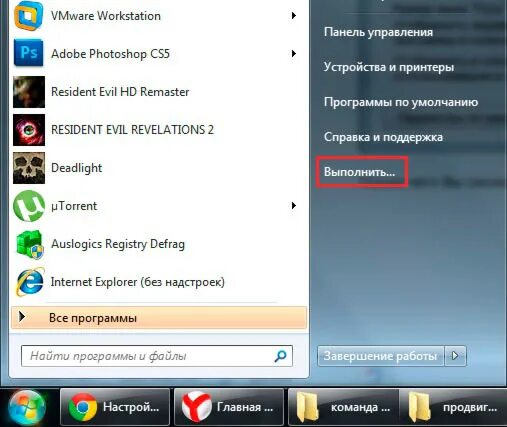This screenshot has width=507, height=427.
Task: Expand µTorrent jump list arrow
Action: point(293,206)
